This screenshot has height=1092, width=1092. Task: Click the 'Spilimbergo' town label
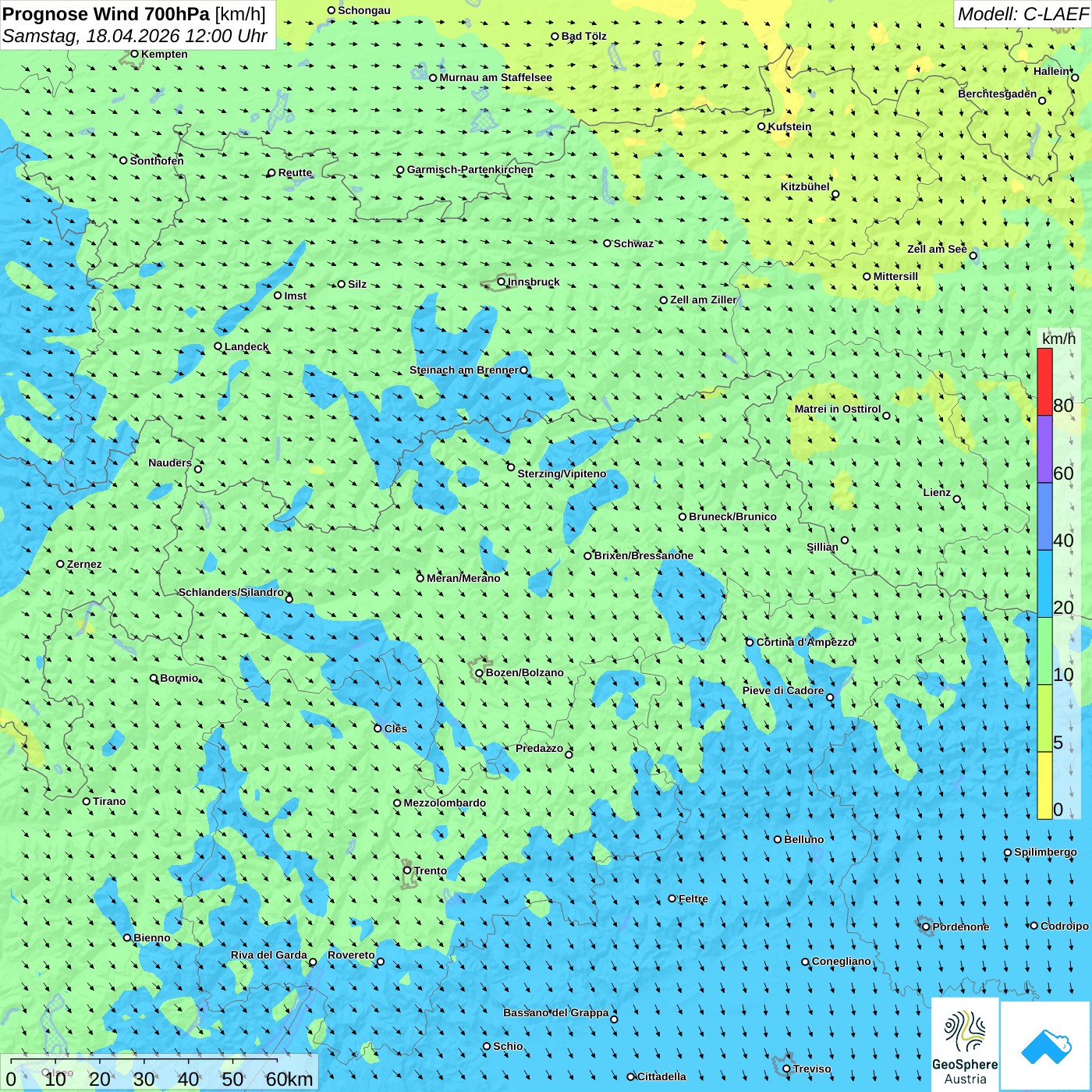[1045, 852]
